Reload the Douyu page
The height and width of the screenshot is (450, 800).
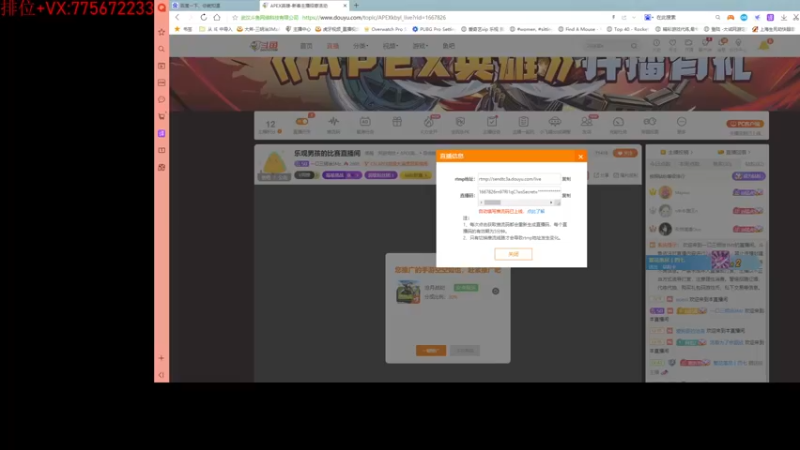[204, 17]
